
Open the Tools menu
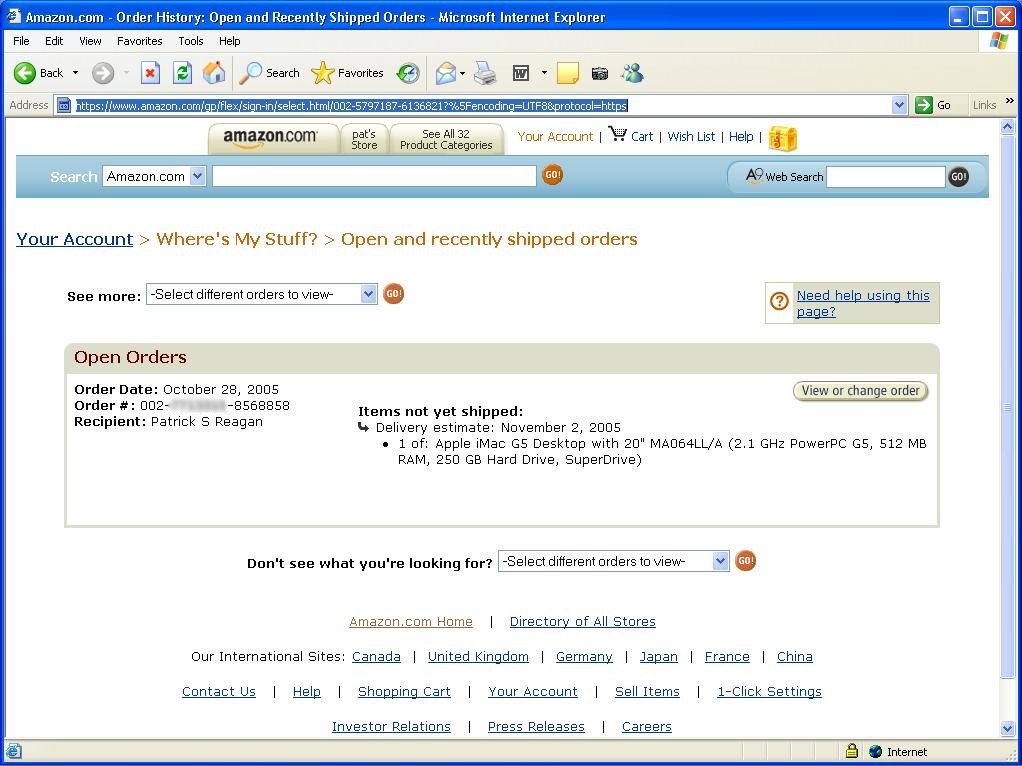[x=191, y=41]
